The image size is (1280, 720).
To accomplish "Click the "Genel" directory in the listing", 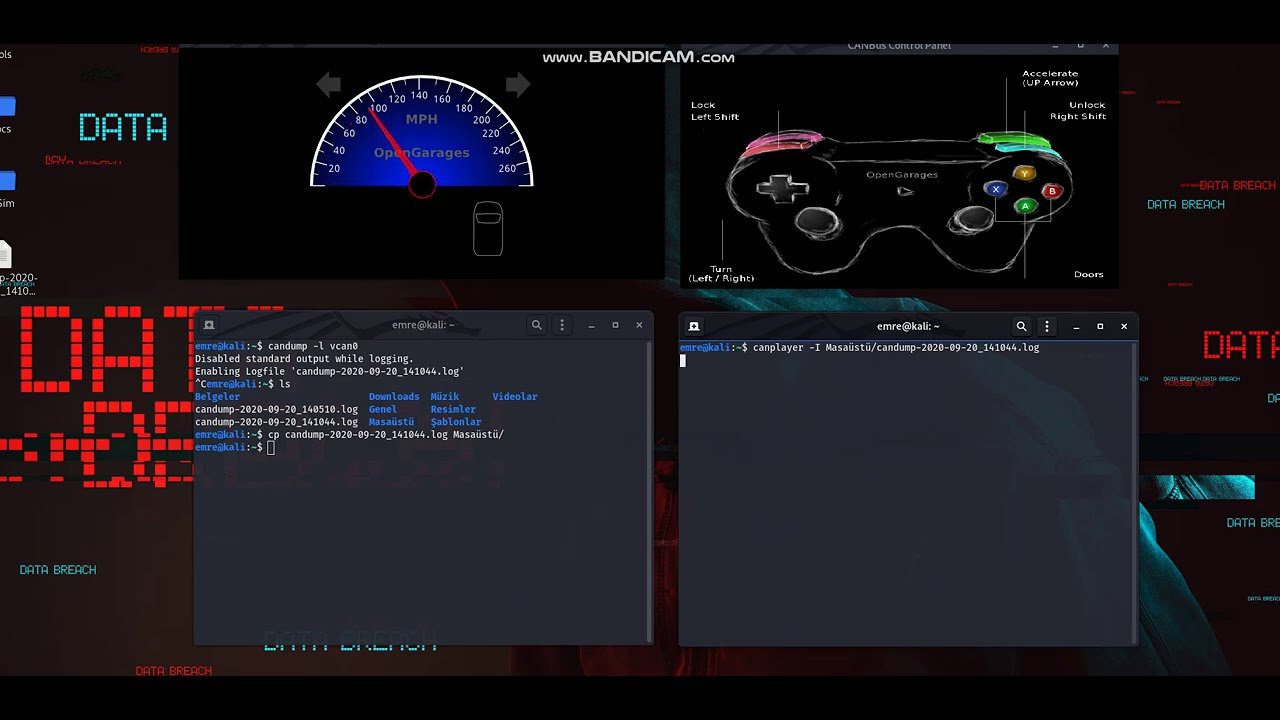I will click(x=383, y=409).
